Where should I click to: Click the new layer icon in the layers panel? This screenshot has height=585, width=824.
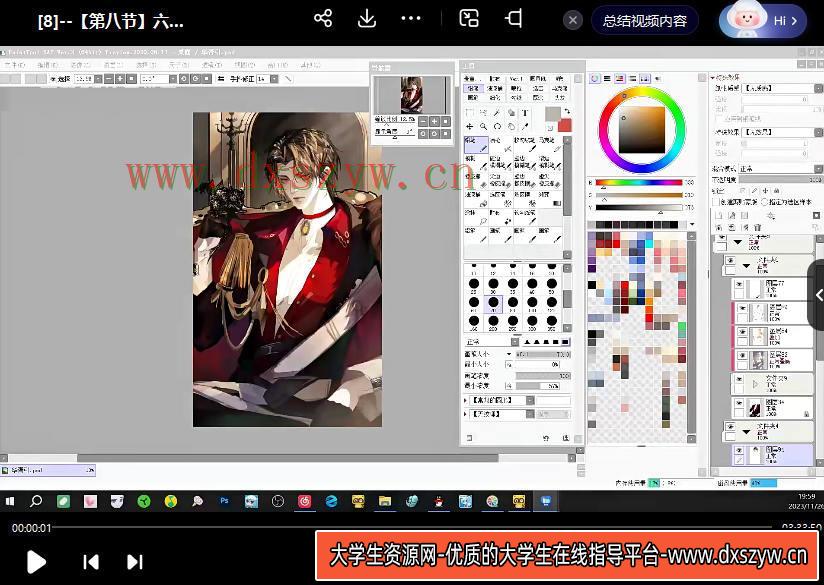coord(718,215)
